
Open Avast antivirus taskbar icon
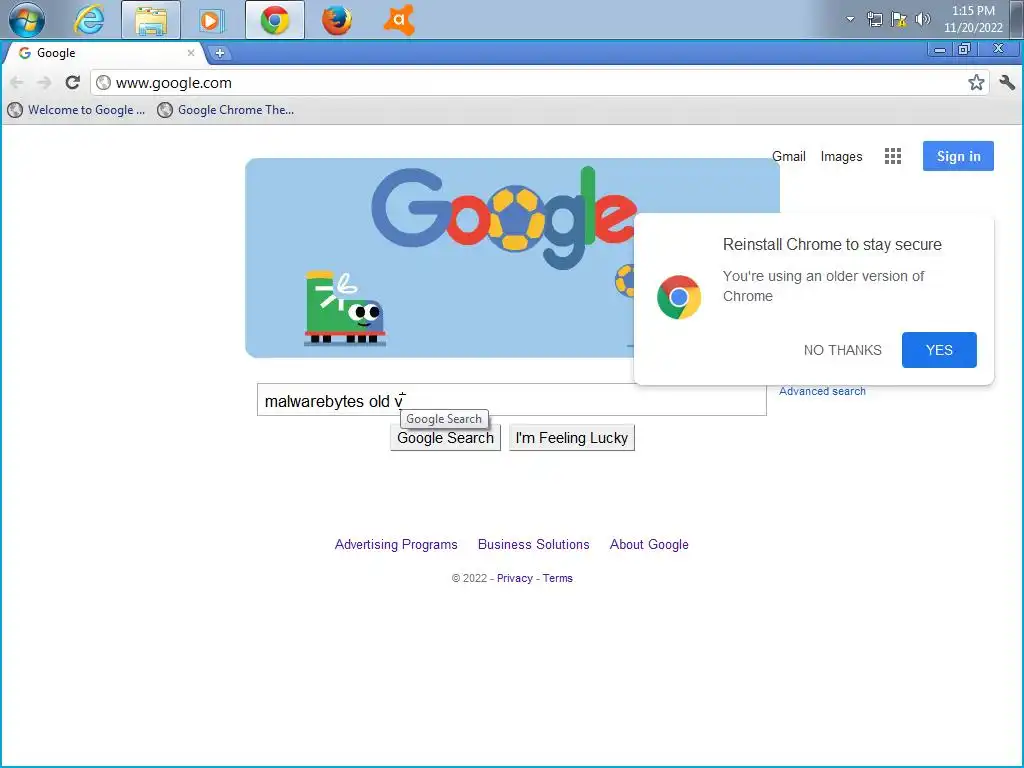399,20
